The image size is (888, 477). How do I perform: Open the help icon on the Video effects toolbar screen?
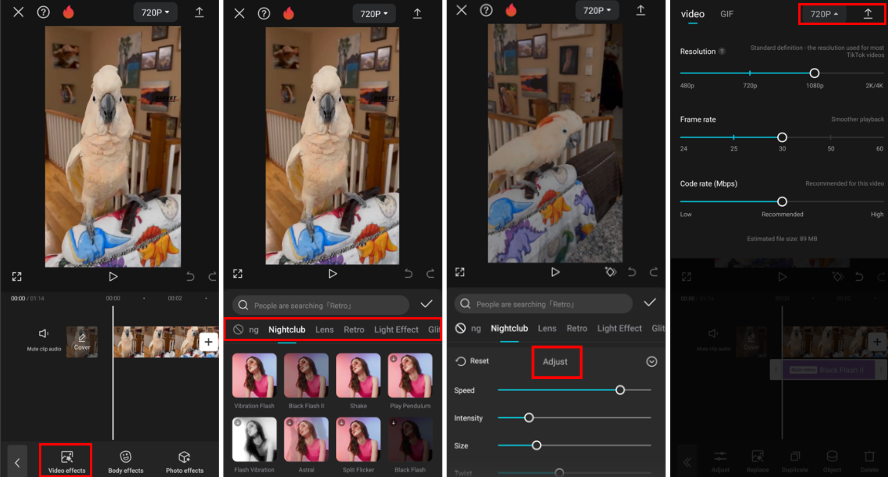coord(43,12)
